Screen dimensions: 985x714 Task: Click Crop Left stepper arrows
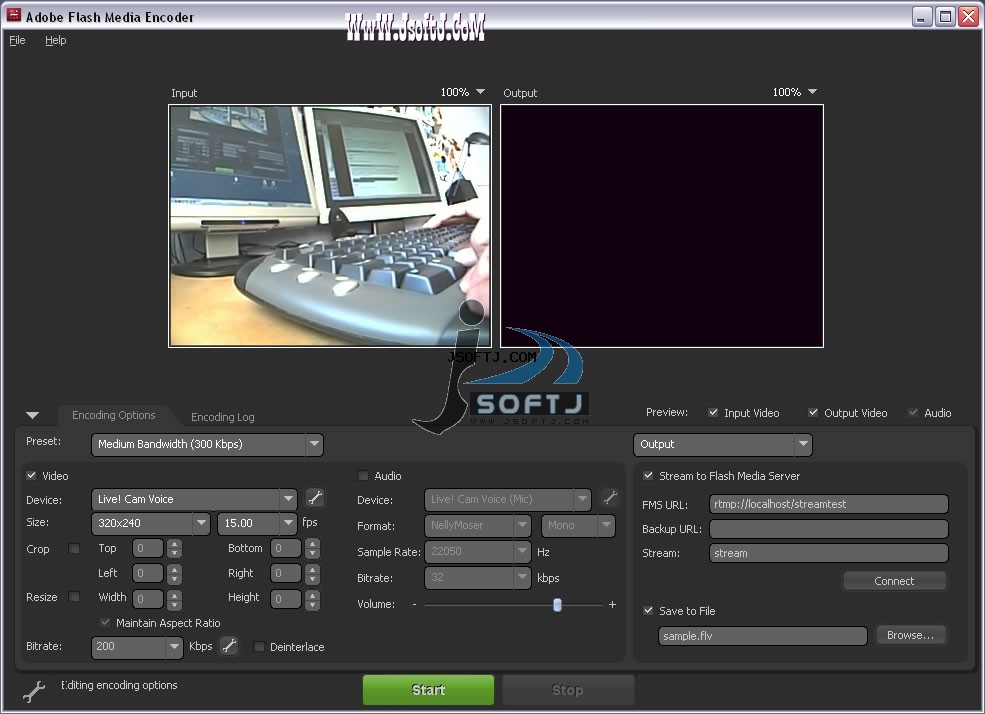pyautogui.click(x=175, y=573)
